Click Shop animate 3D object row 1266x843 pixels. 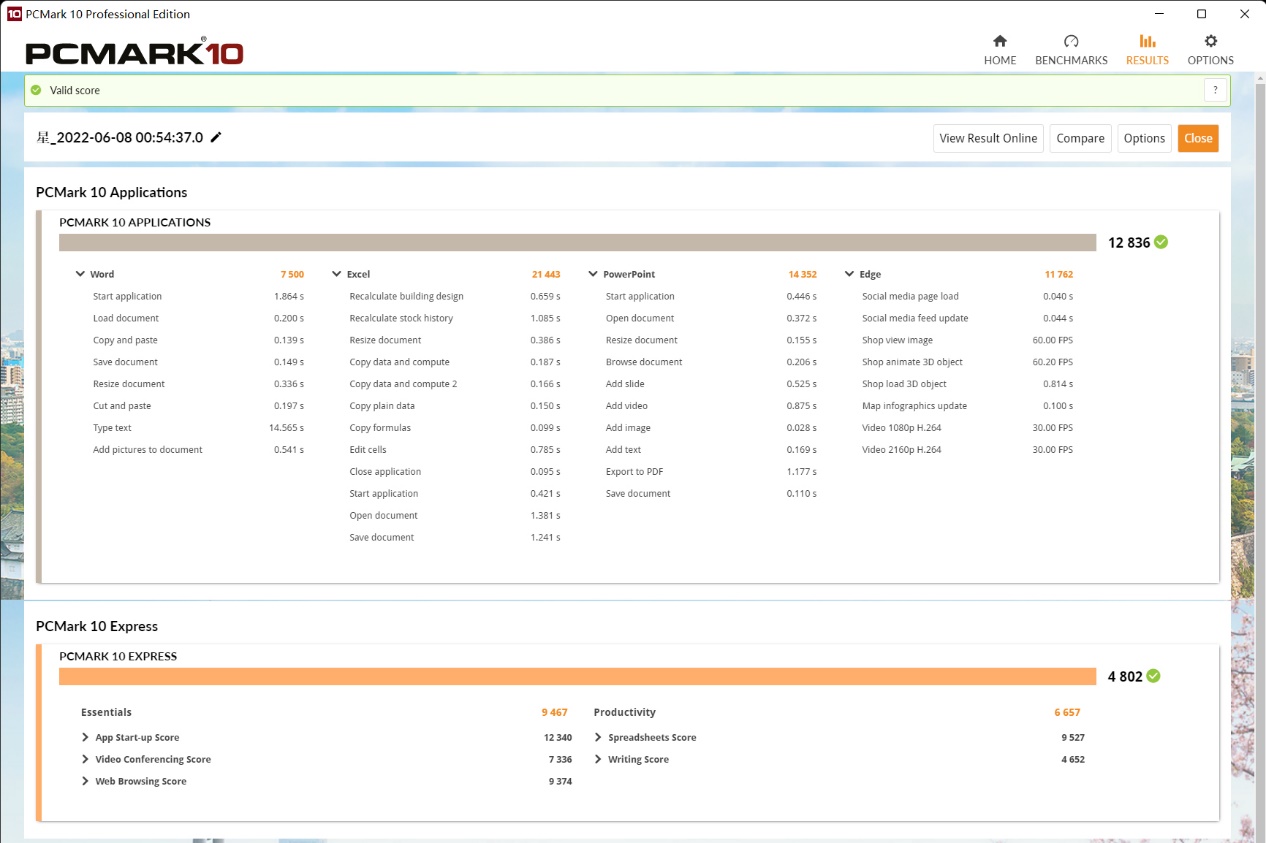(967, 362)
